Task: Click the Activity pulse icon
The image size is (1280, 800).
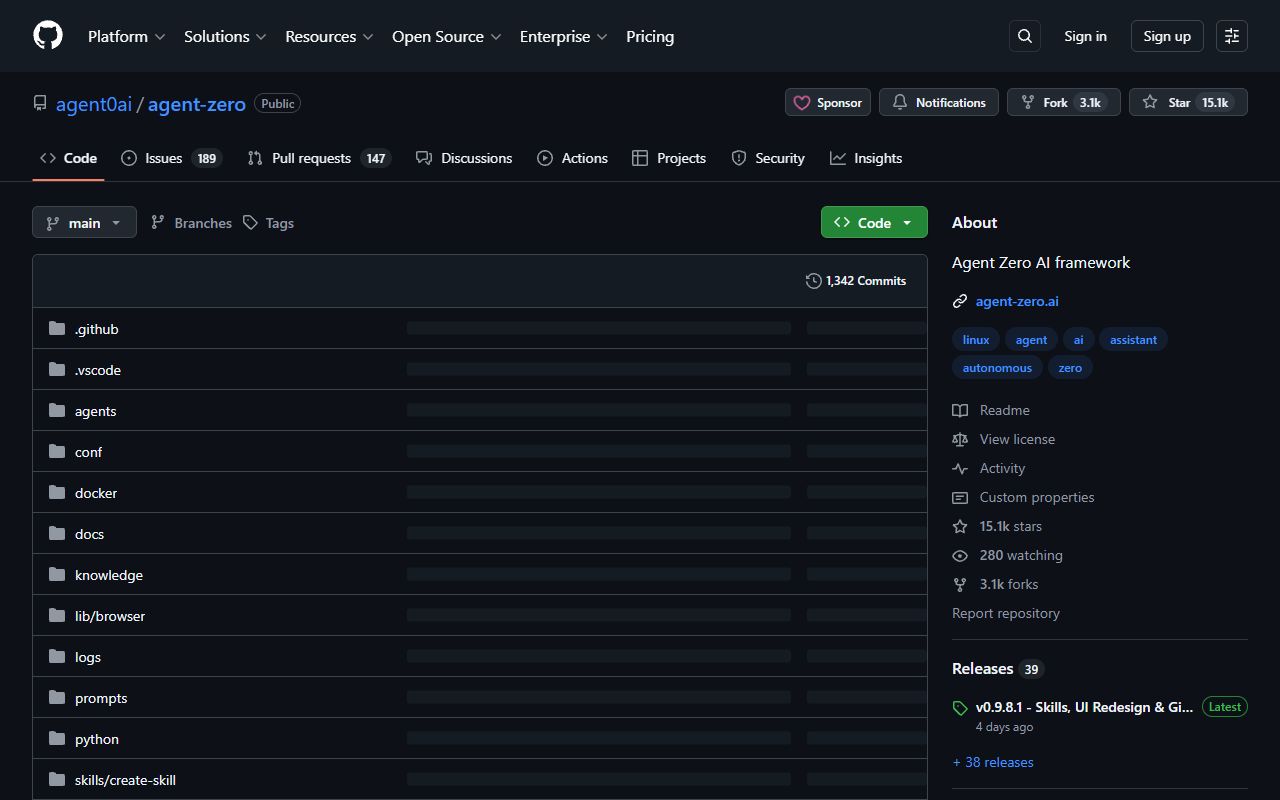Action: pos(960,468)
